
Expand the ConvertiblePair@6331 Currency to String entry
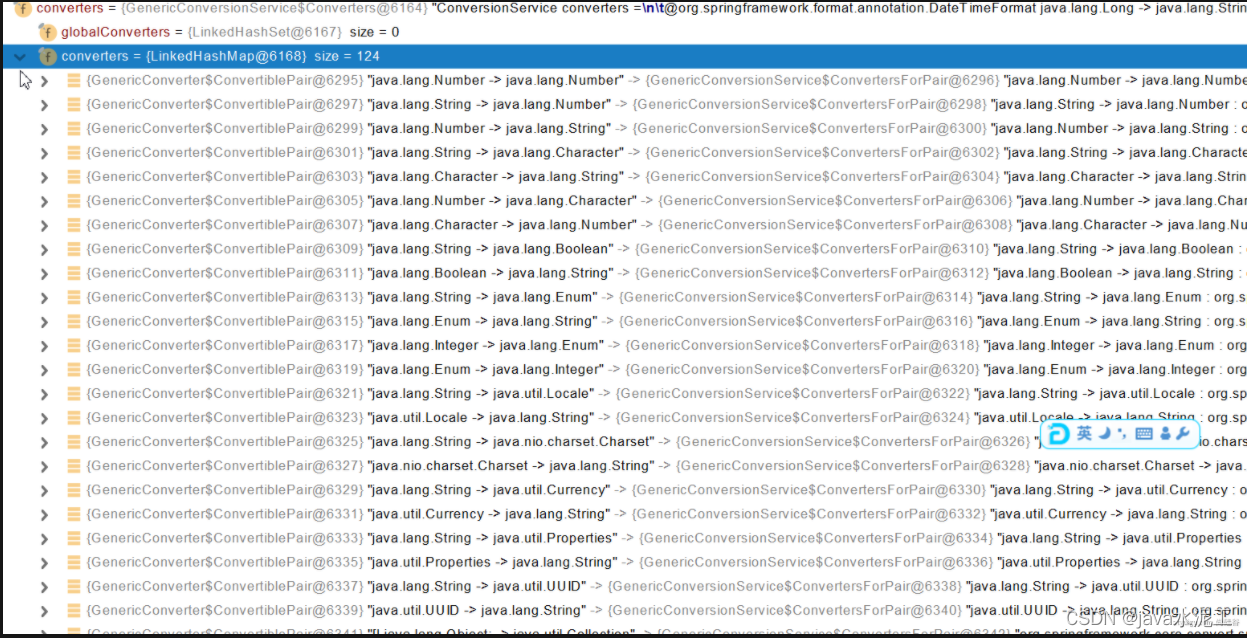click(x=44, y=514)
